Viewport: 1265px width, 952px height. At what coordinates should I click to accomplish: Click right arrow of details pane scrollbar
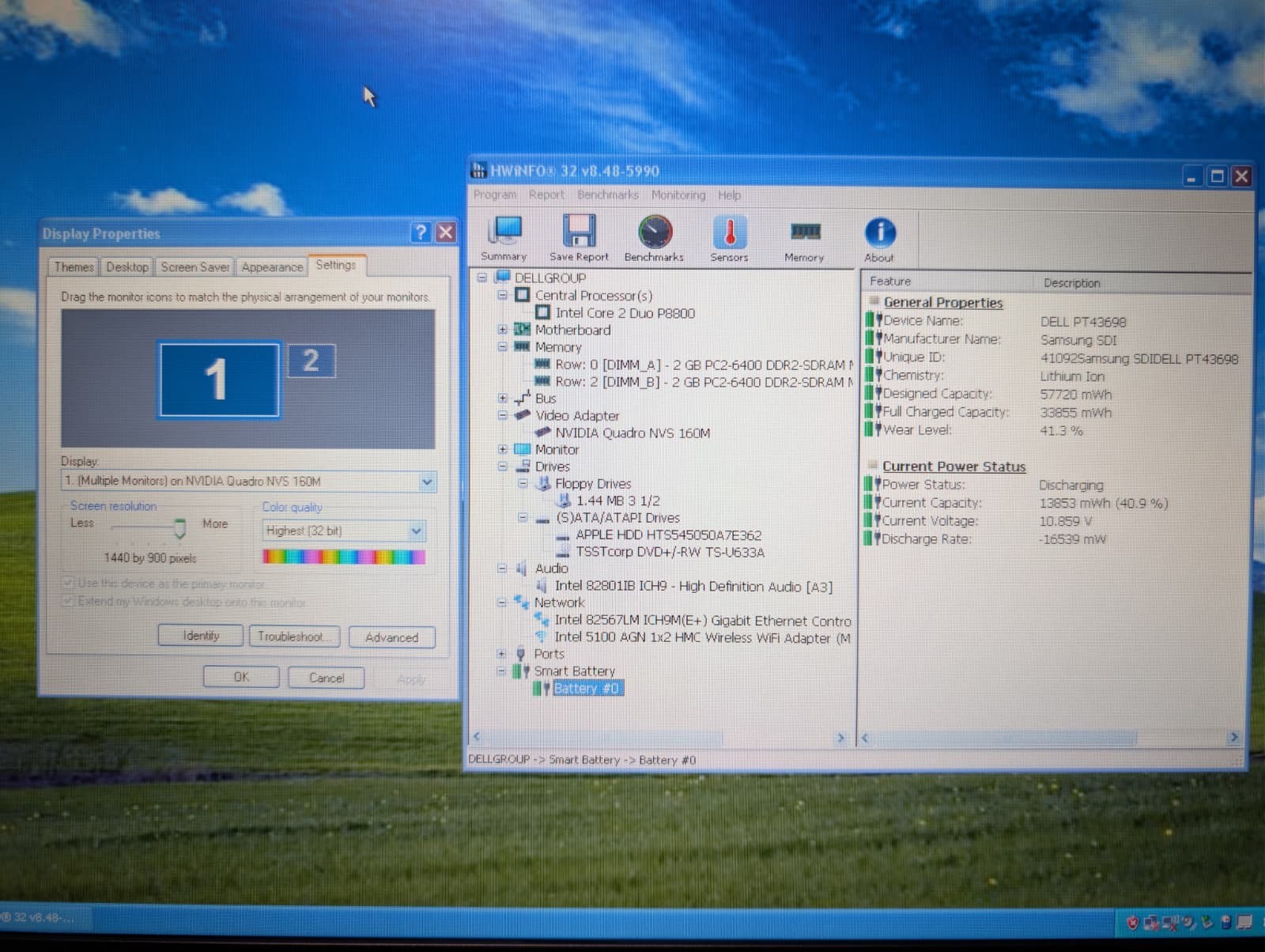coord(1233,738)
